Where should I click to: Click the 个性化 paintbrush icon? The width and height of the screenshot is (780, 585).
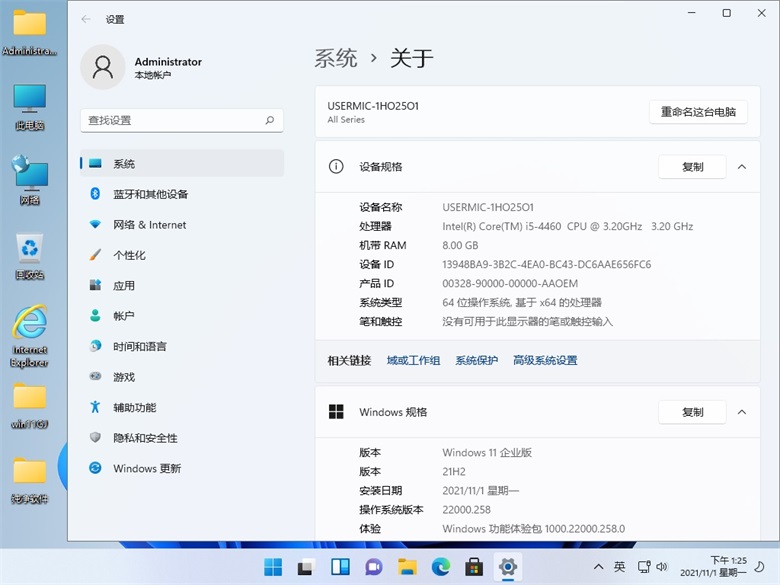tap(95, 255)
